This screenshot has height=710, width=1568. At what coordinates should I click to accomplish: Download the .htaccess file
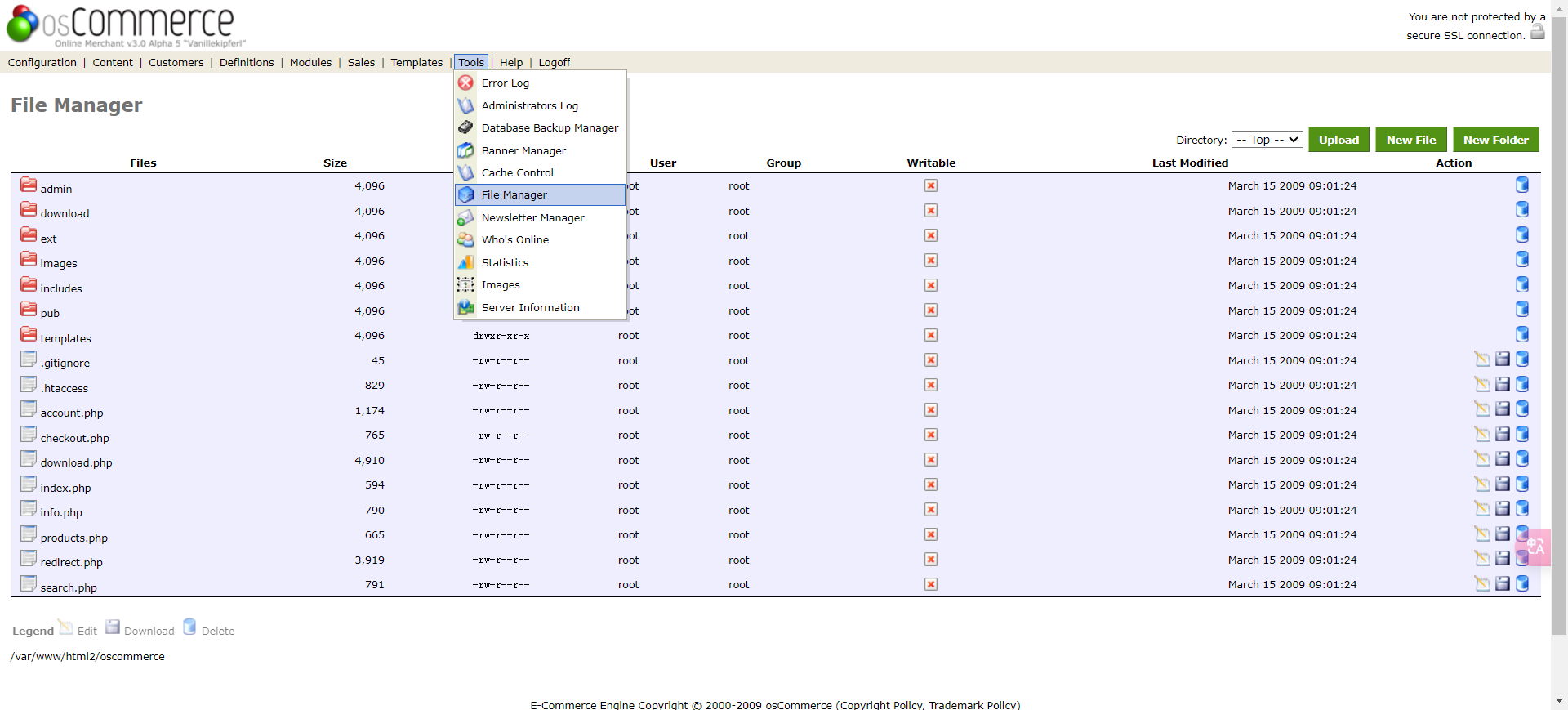point(1503,384)
